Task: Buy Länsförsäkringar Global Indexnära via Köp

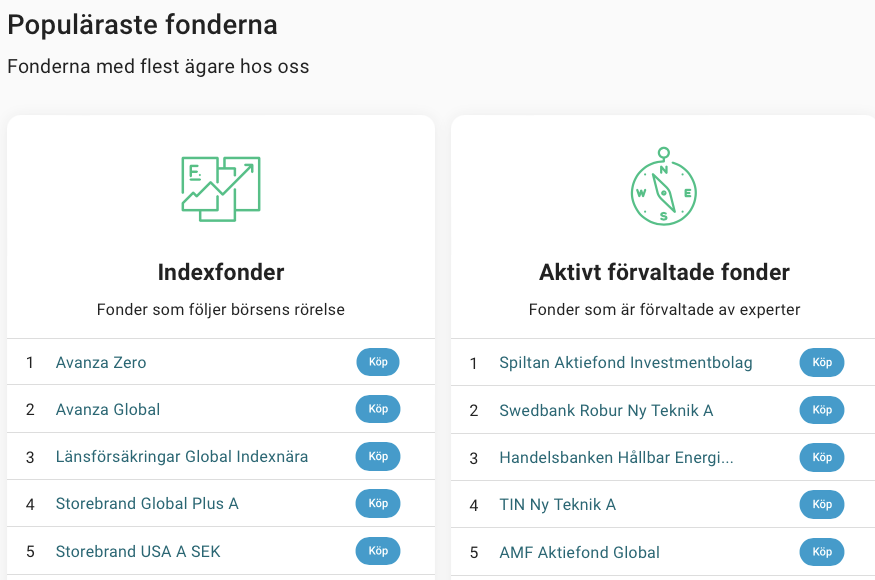Action: click(378, 456)
